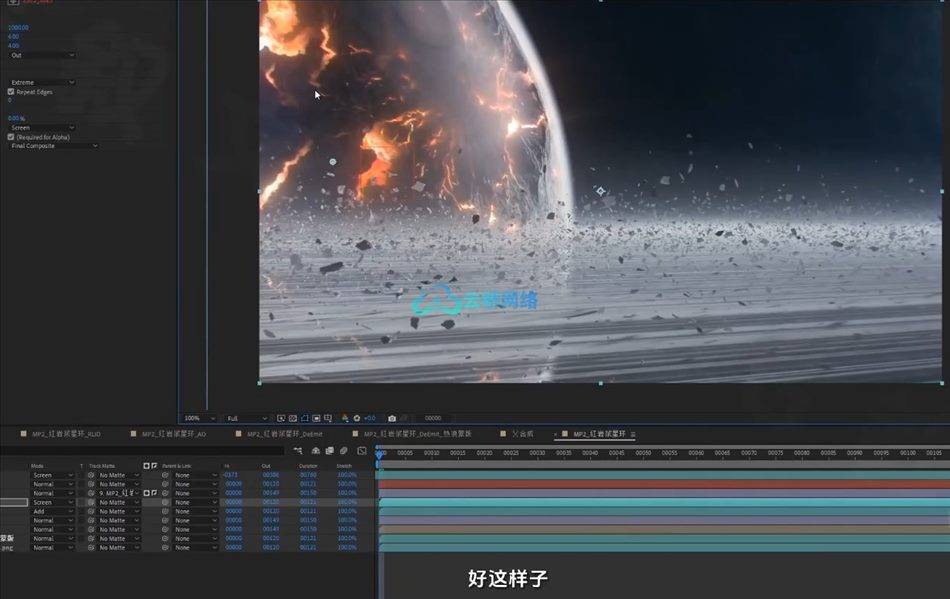Switch to the MP2_红岩浆星环_DeEmit_热浪蒙版 tab
The image size is (950, 599).
click(x=417, y=434)
